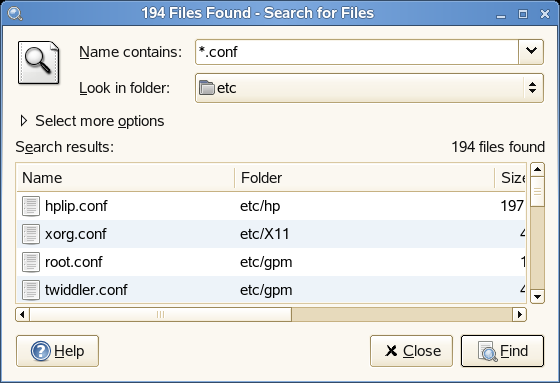
Task: Click horizontal scrollbar left arrow
Action: tap(22, 314)
